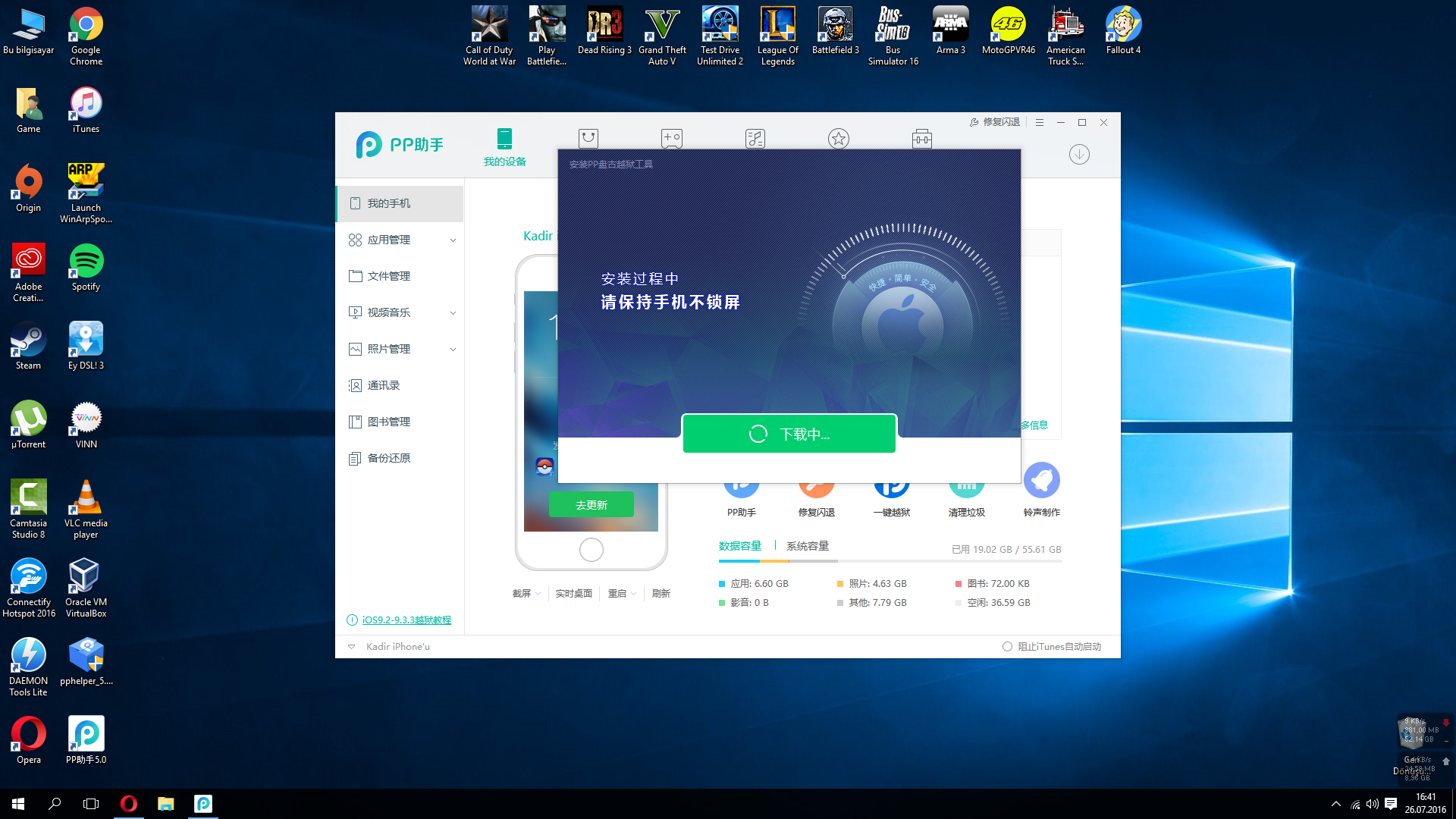Open the 我的设备 (My Device) tab
This screenshot has width=1456, height=819.
504,147
